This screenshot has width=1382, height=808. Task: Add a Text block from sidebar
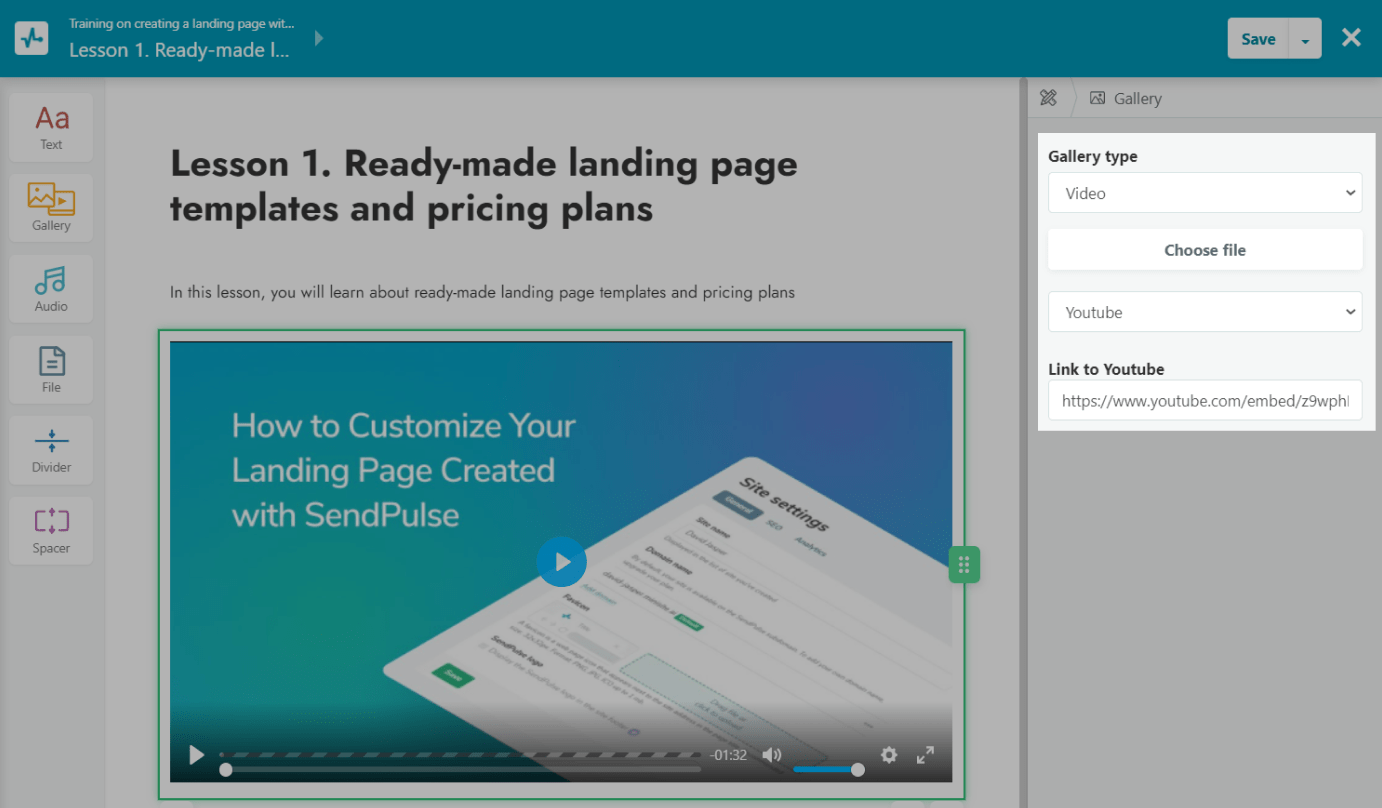pyautogui.click(x=51, y=127)
